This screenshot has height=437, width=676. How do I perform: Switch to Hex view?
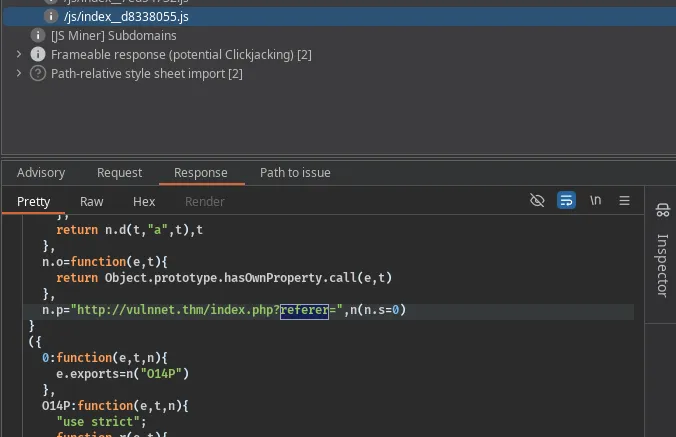144,201
